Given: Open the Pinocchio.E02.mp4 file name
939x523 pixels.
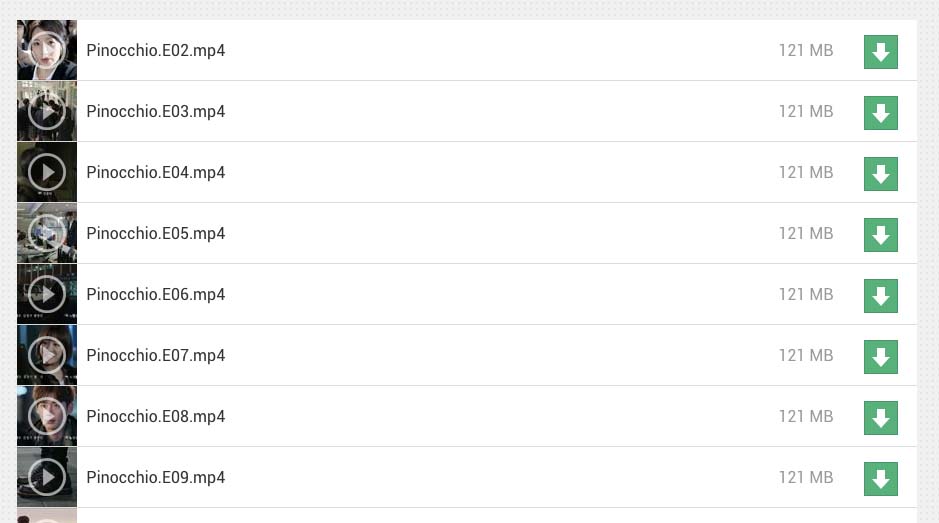Looking at the screenshot, I should pyautogui.click(x=156, y=51).
